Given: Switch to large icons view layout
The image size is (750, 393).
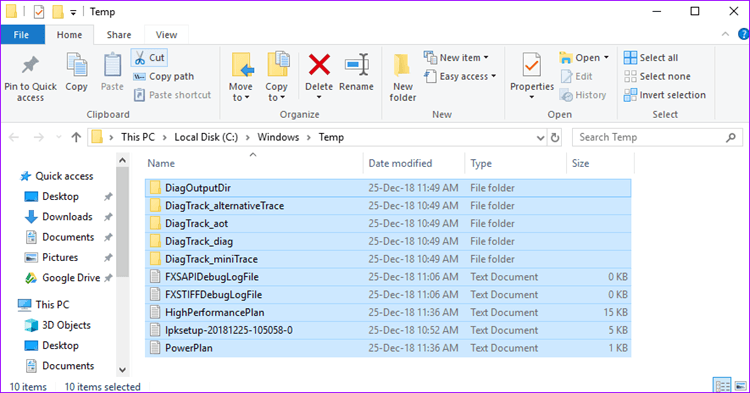Looking at the screenshot, I should pos(740,385).
